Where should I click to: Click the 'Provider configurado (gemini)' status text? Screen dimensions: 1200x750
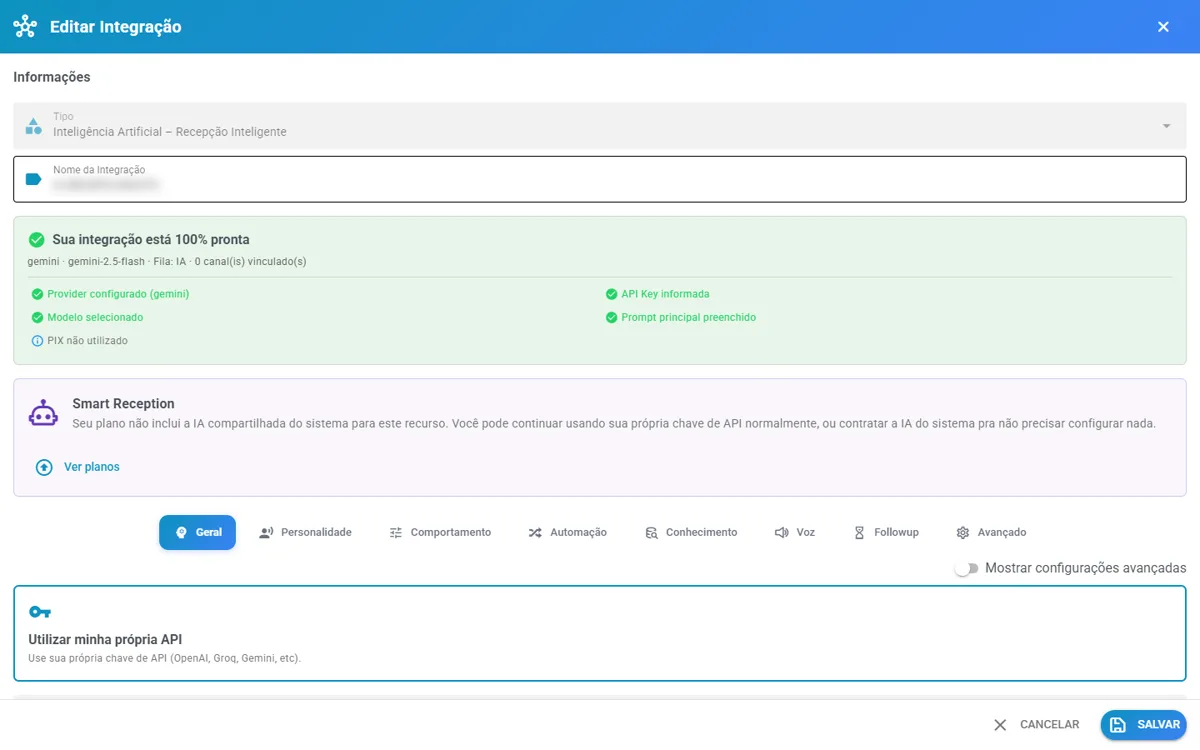(118, 294)
